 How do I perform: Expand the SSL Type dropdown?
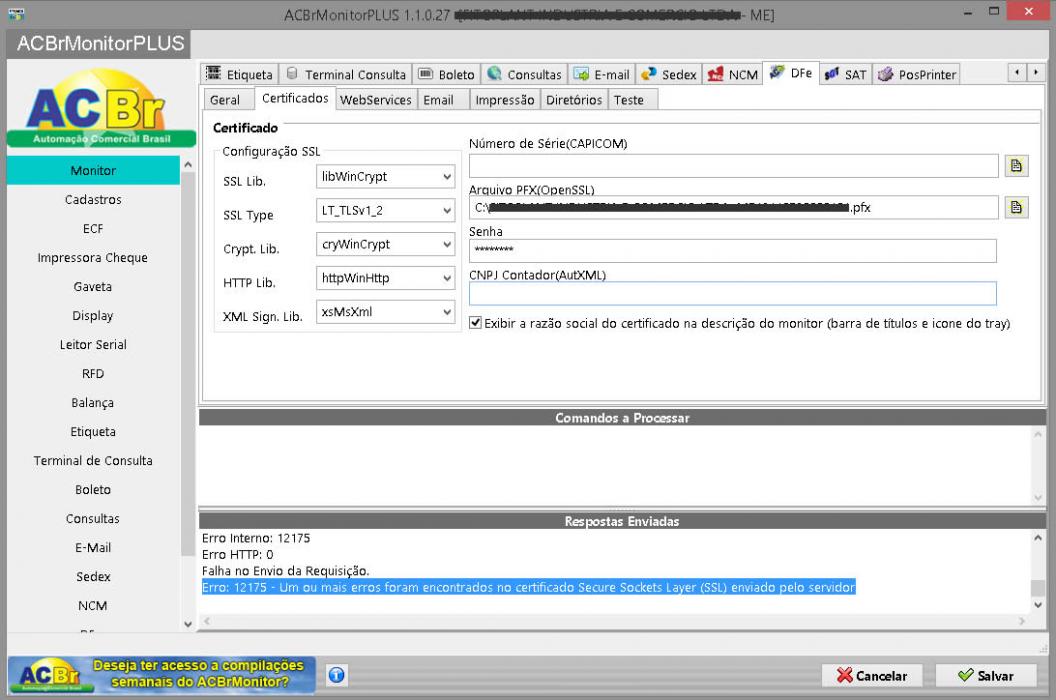[x=385, y=210]
